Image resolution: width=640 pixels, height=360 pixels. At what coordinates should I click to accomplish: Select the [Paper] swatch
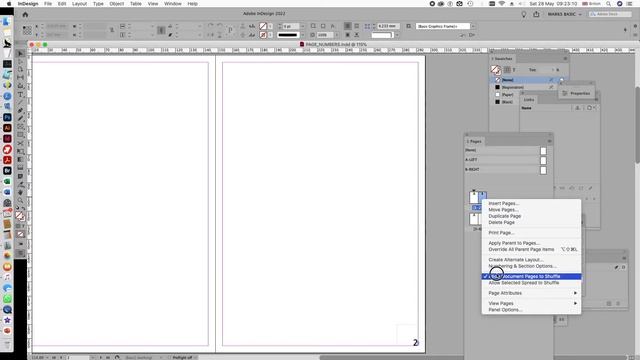tap(504, 95)
